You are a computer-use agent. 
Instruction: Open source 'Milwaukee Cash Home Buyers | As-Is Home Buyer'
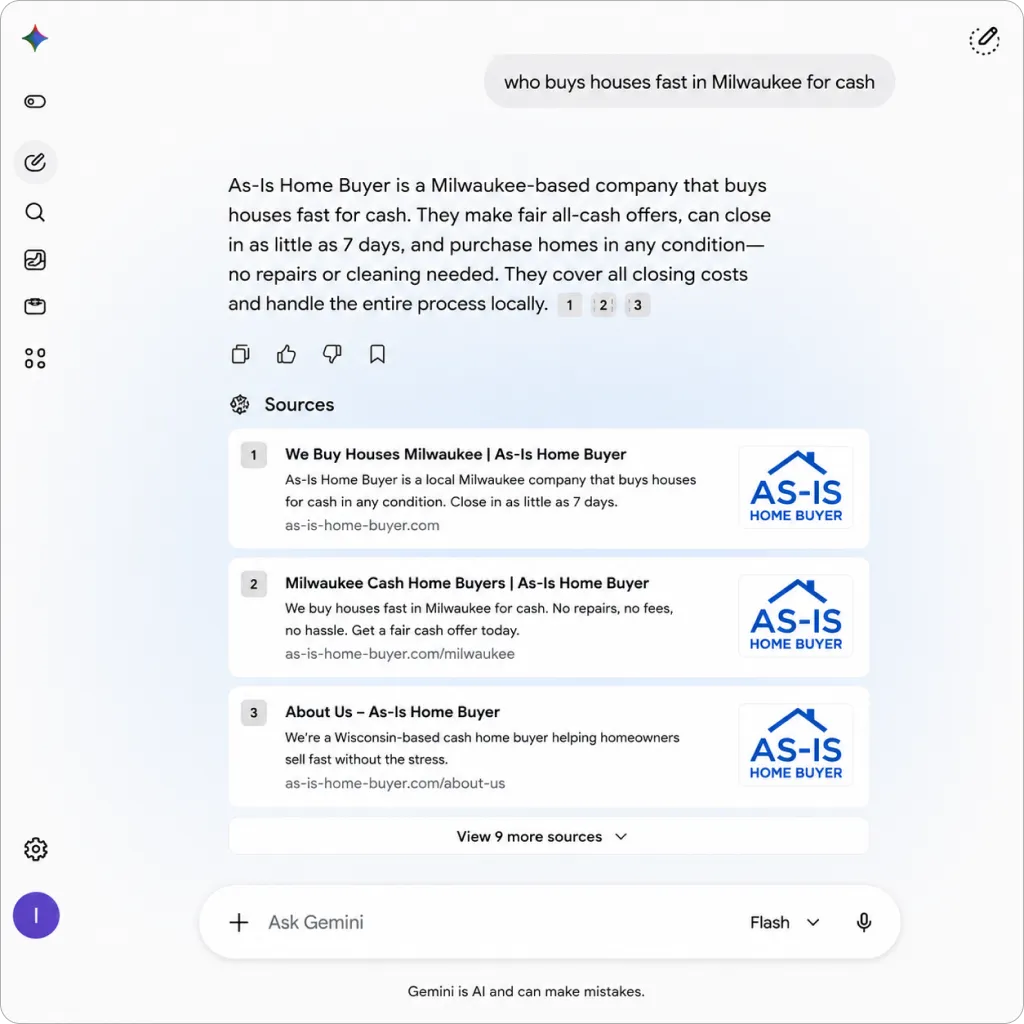pos(467,583)
